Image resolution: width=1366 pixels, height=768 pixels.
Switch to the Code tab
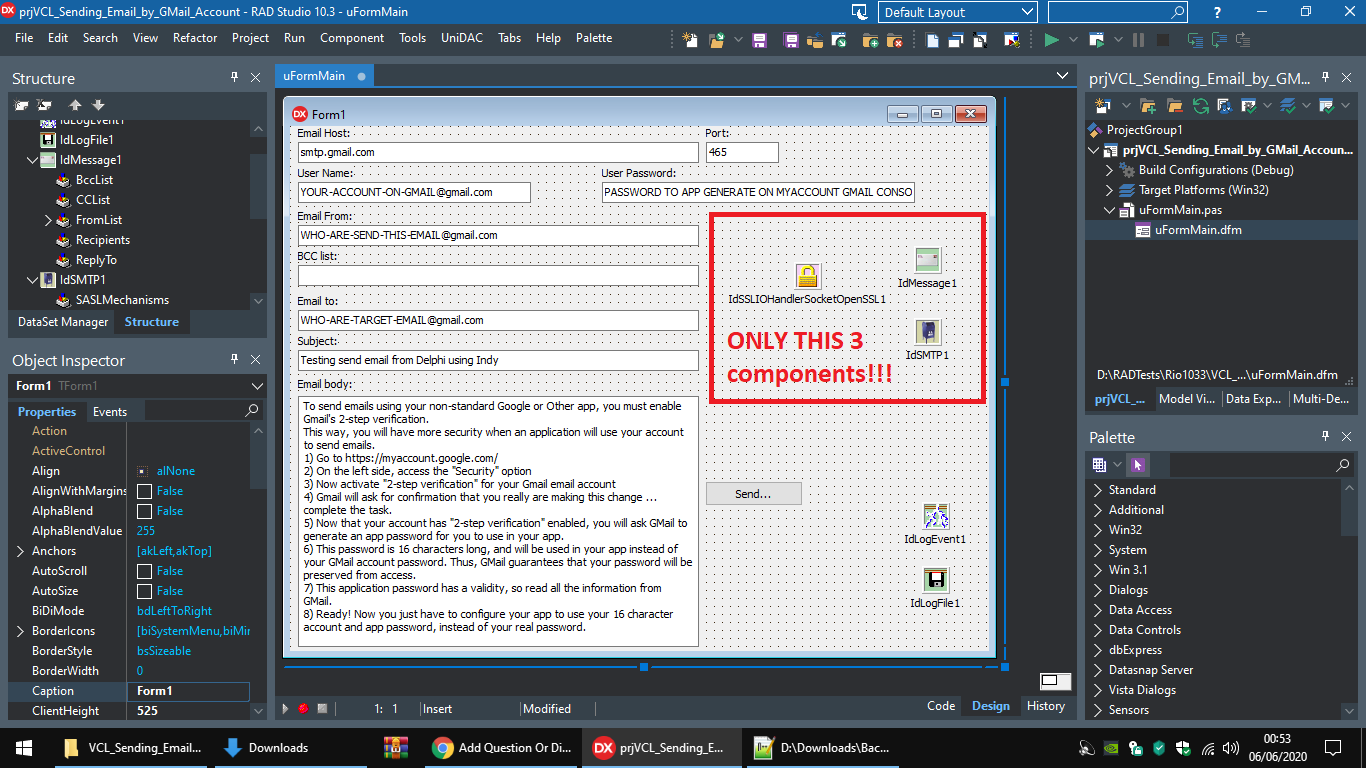941,705
